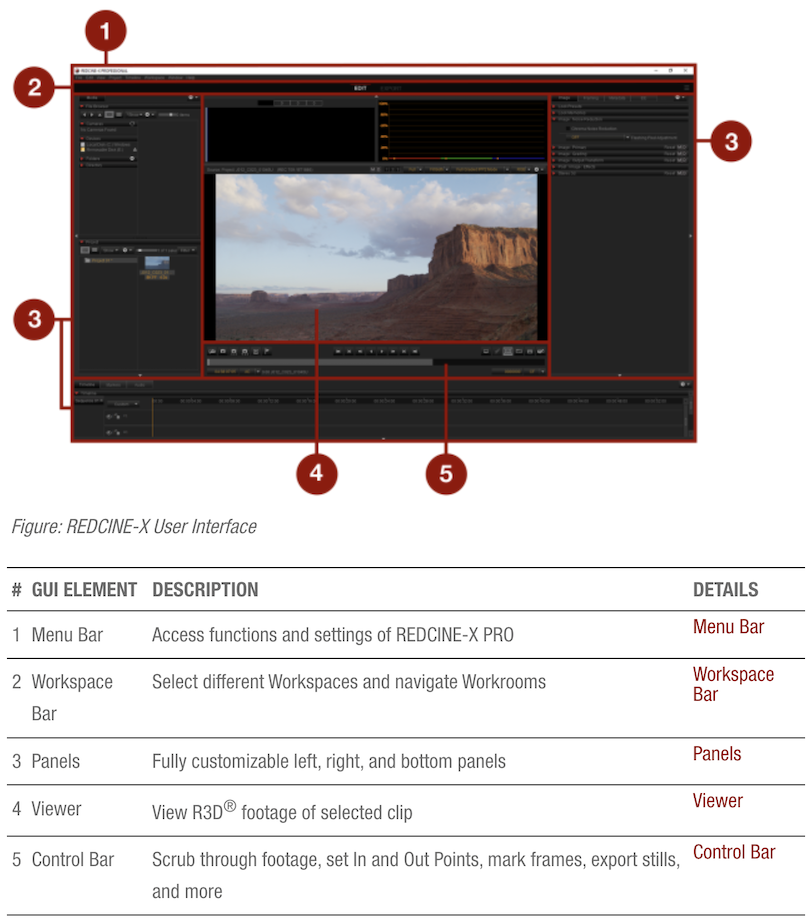This screenshot has height=920, width=812.
Task: Click the refresh icon next to Cameras
Action: tap(133, 124)
